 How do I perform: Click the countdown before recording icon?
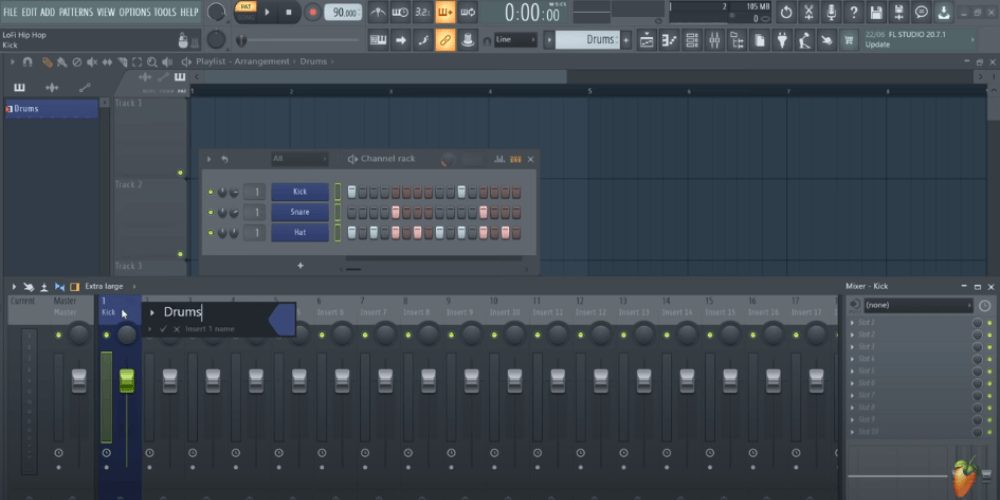pyautogui.click(x=423, y=11)
